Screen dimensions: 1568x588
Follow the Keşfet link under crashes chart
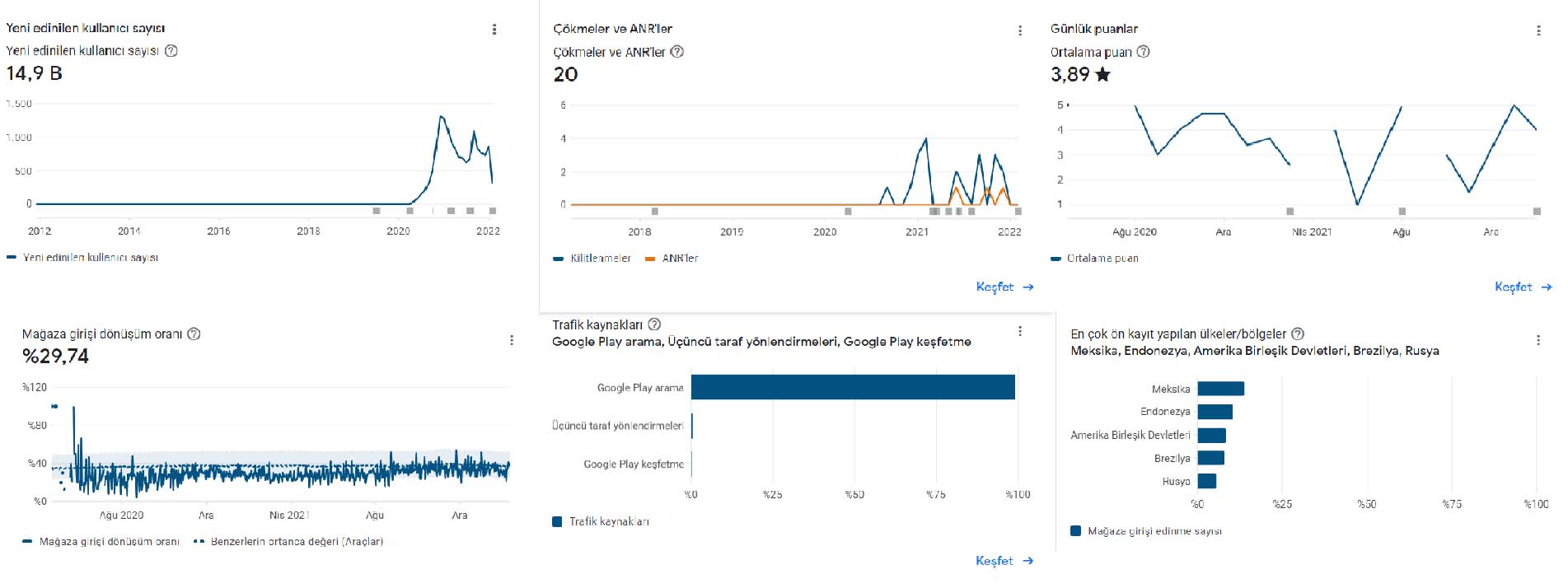1004,287
